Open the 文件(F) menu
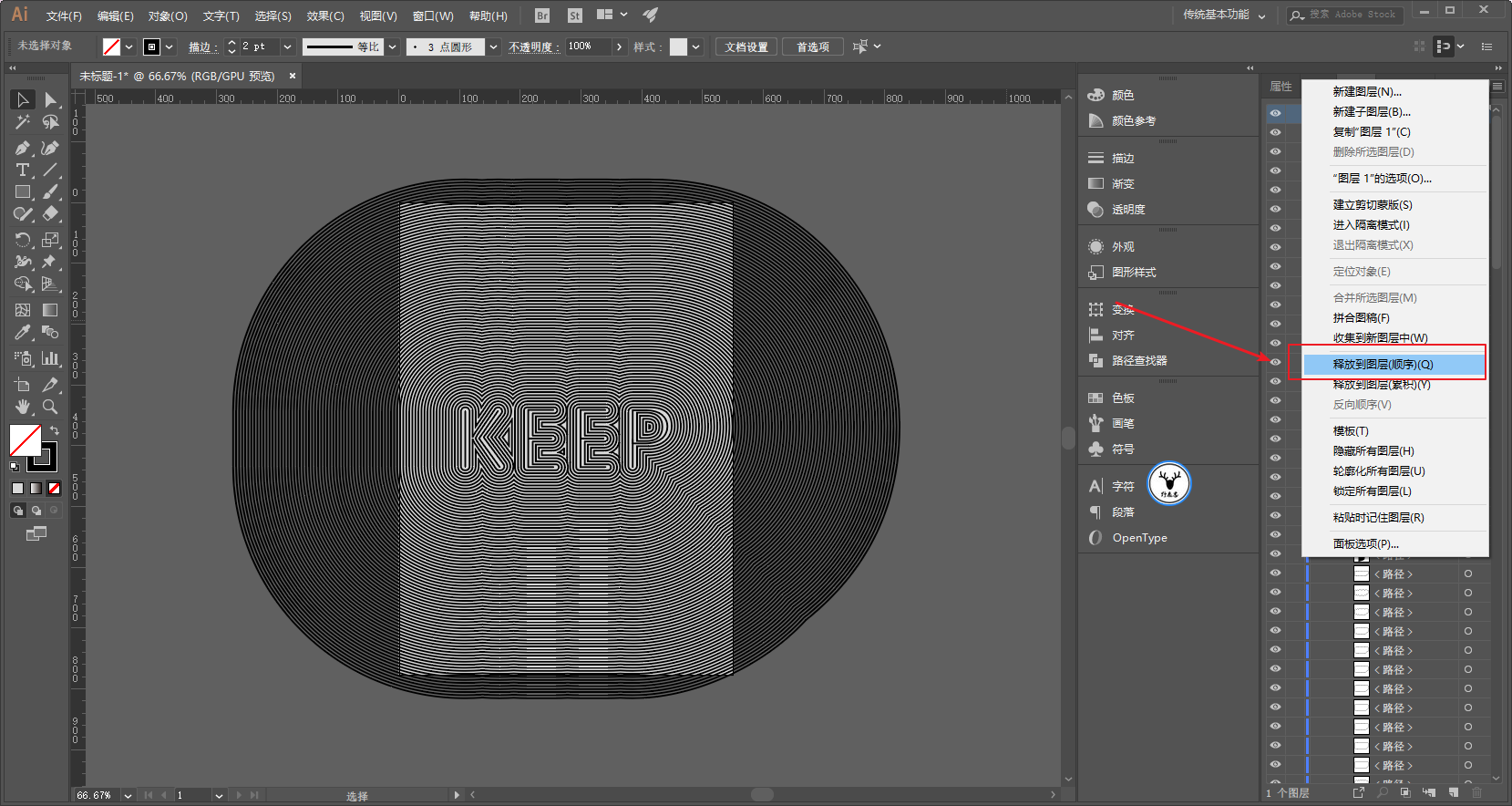 tap(64, 16)
